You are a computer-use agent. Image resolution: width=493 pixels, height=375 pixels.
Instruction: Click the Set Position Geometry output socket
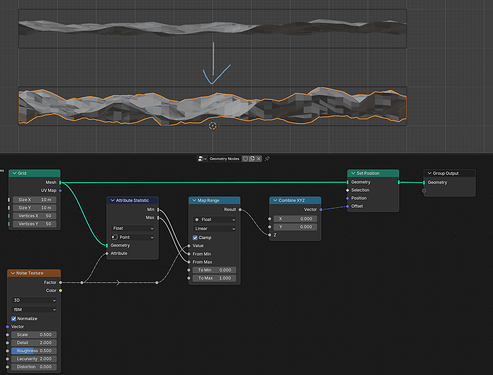point(399,182)
